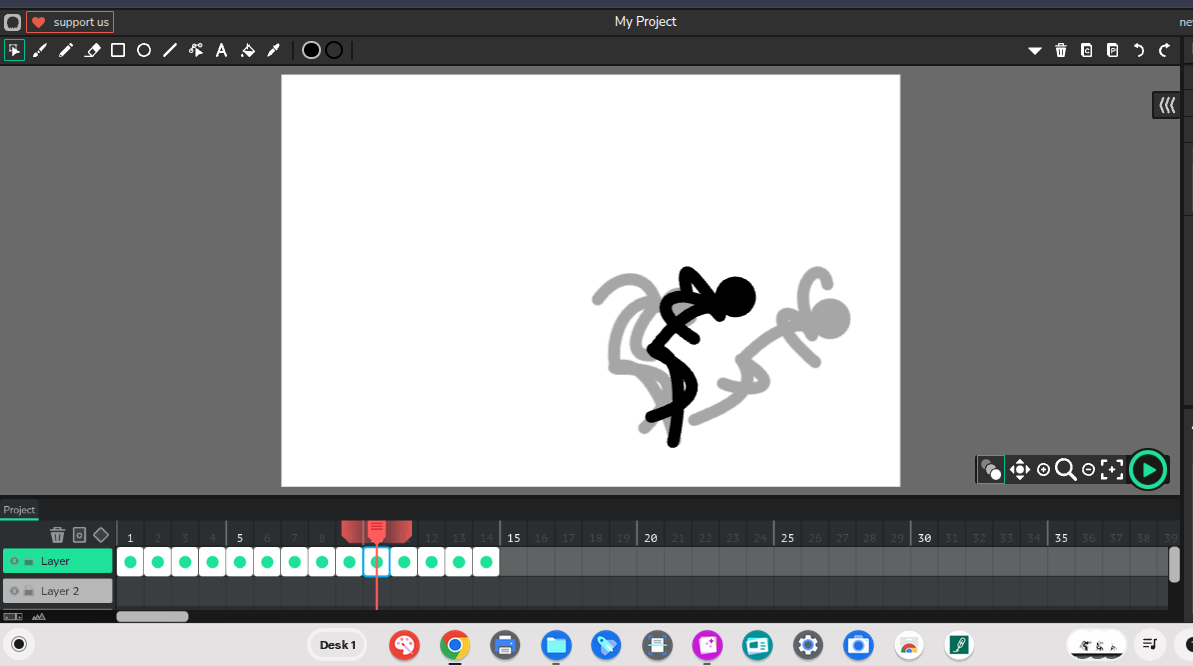Toggle visibility of Layer 2

15,591
